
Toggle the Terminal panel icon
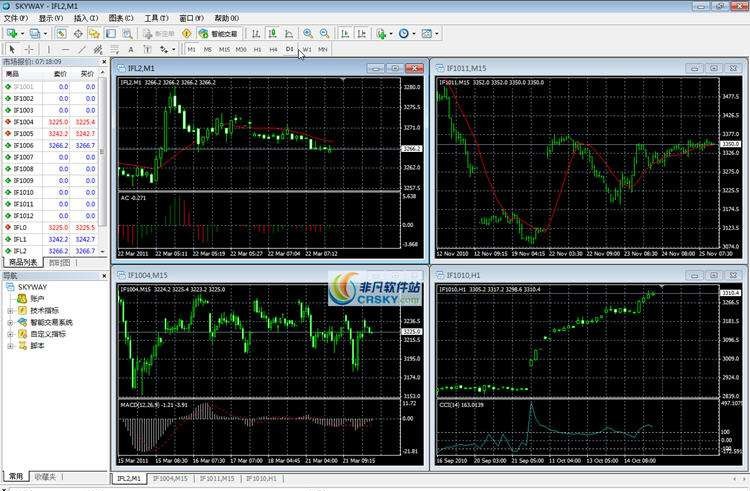[110, 33]
